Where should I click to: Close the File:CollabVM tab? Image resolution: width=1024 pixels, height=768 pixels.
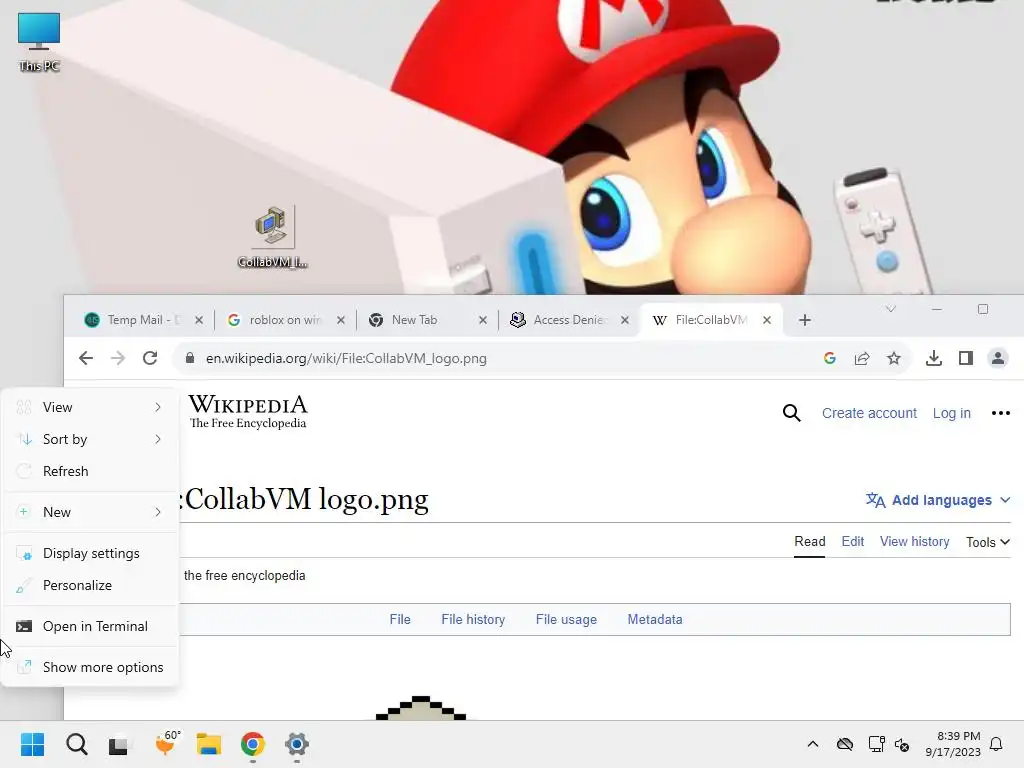(767, 320)
